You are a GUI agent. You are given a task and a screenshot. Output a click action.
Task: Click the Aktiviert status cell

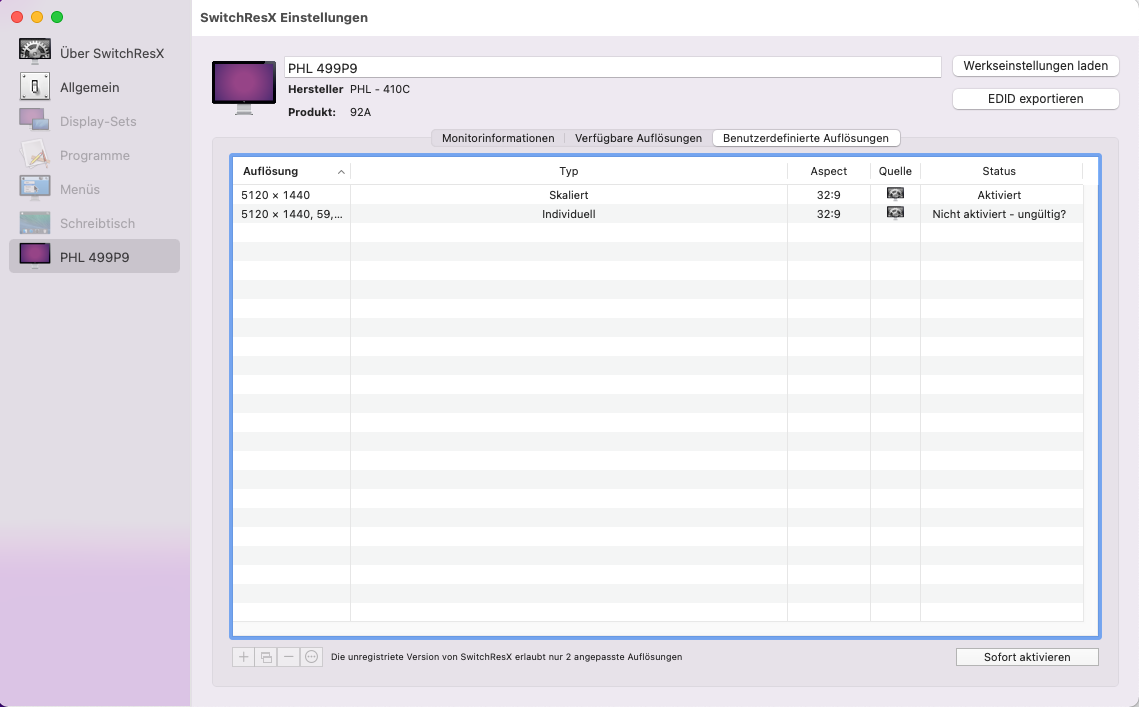click(999, 195)
